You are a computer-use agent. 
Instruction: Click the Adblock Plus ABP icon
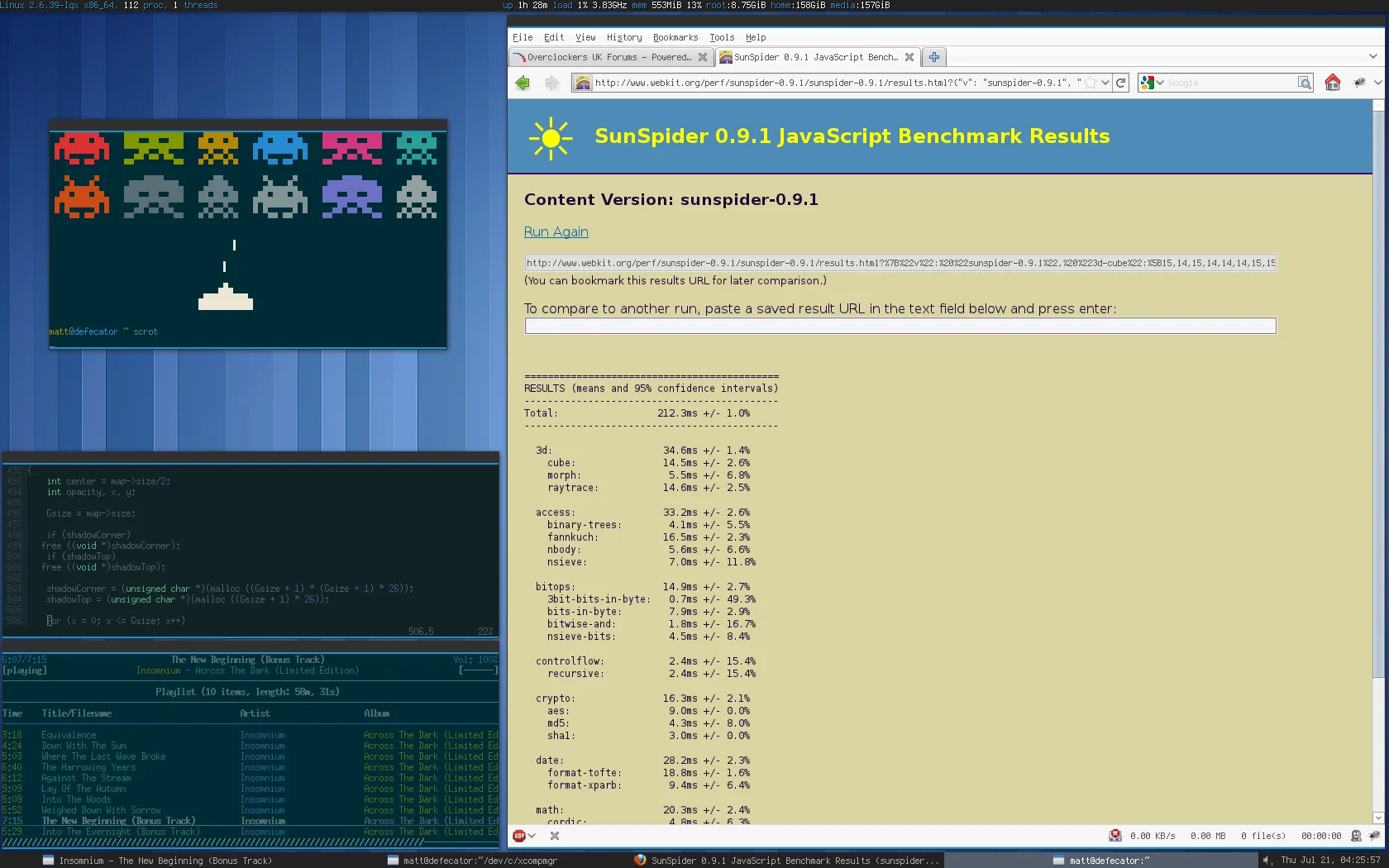[x=519, y=836]
